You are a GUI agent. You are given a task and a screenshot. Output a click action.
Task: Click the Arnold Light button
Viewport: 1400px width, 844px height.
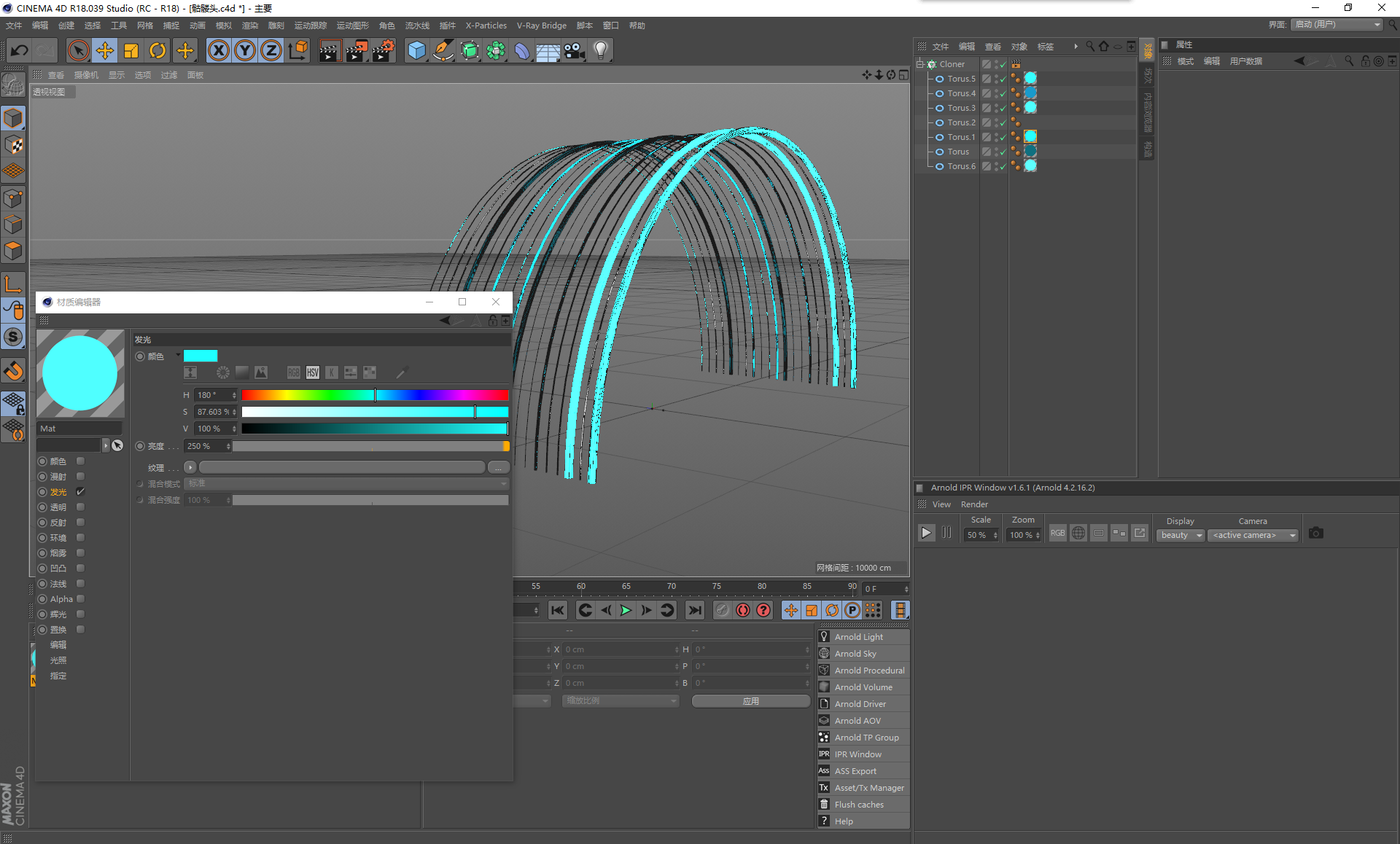pos(858,637)
